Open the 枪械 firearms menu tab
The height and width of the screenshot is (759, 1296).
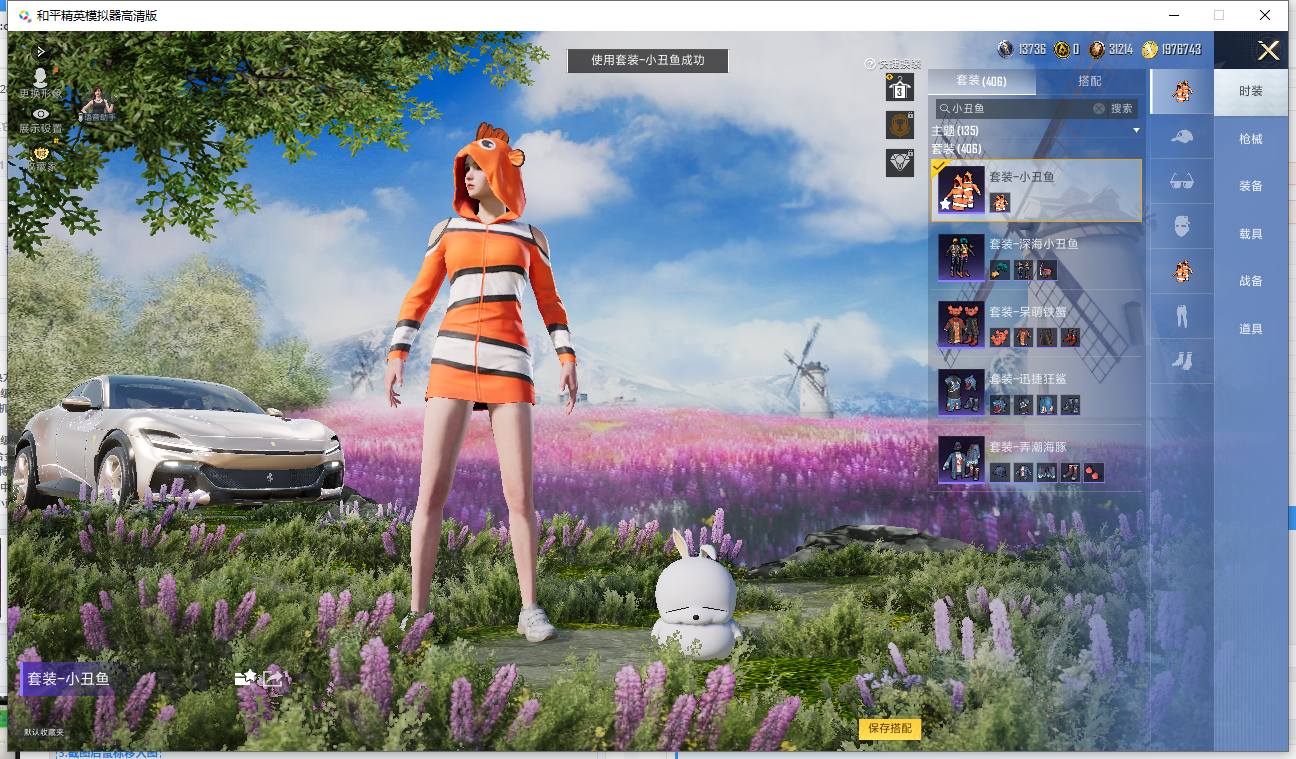1251,139
